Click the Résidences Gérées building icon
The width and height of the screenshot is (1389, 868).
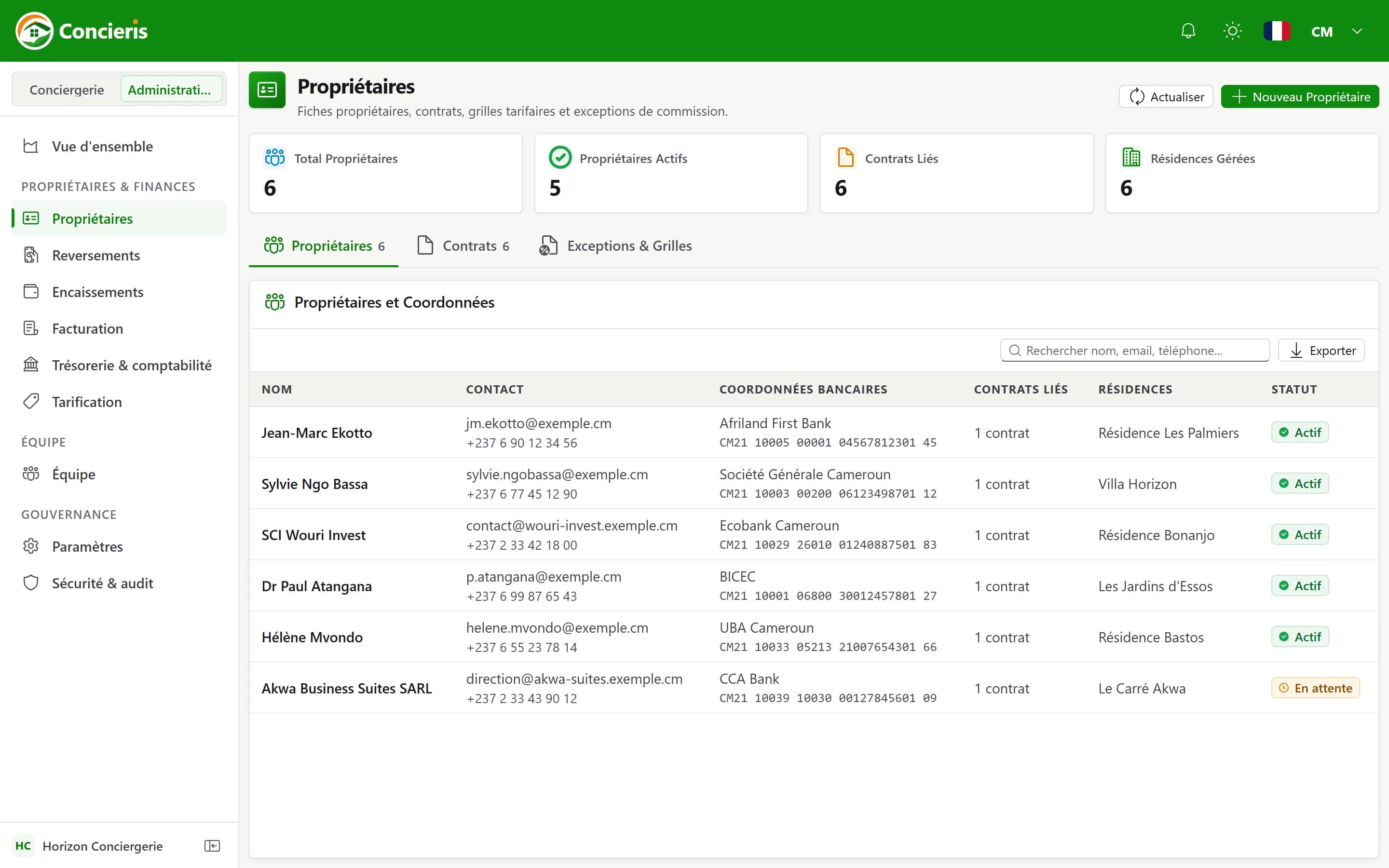[x=1131, y=157]
